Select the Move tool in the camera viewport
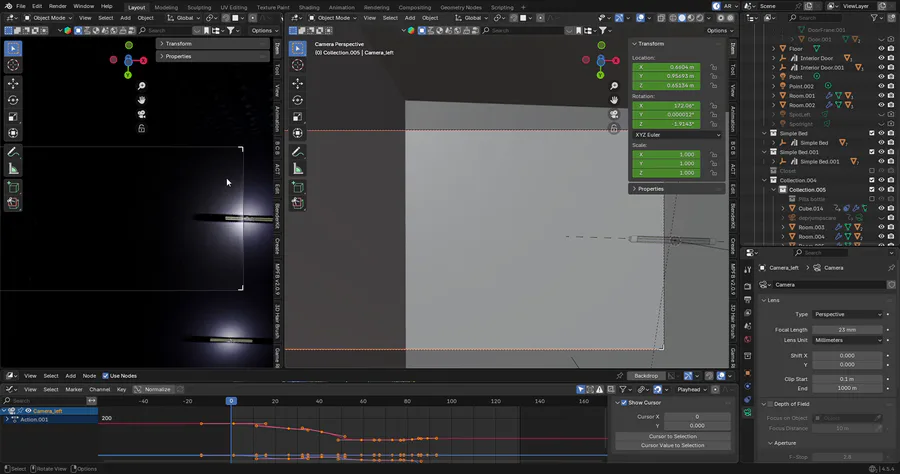This screenshot has height=474, width=900. (297, 83)
